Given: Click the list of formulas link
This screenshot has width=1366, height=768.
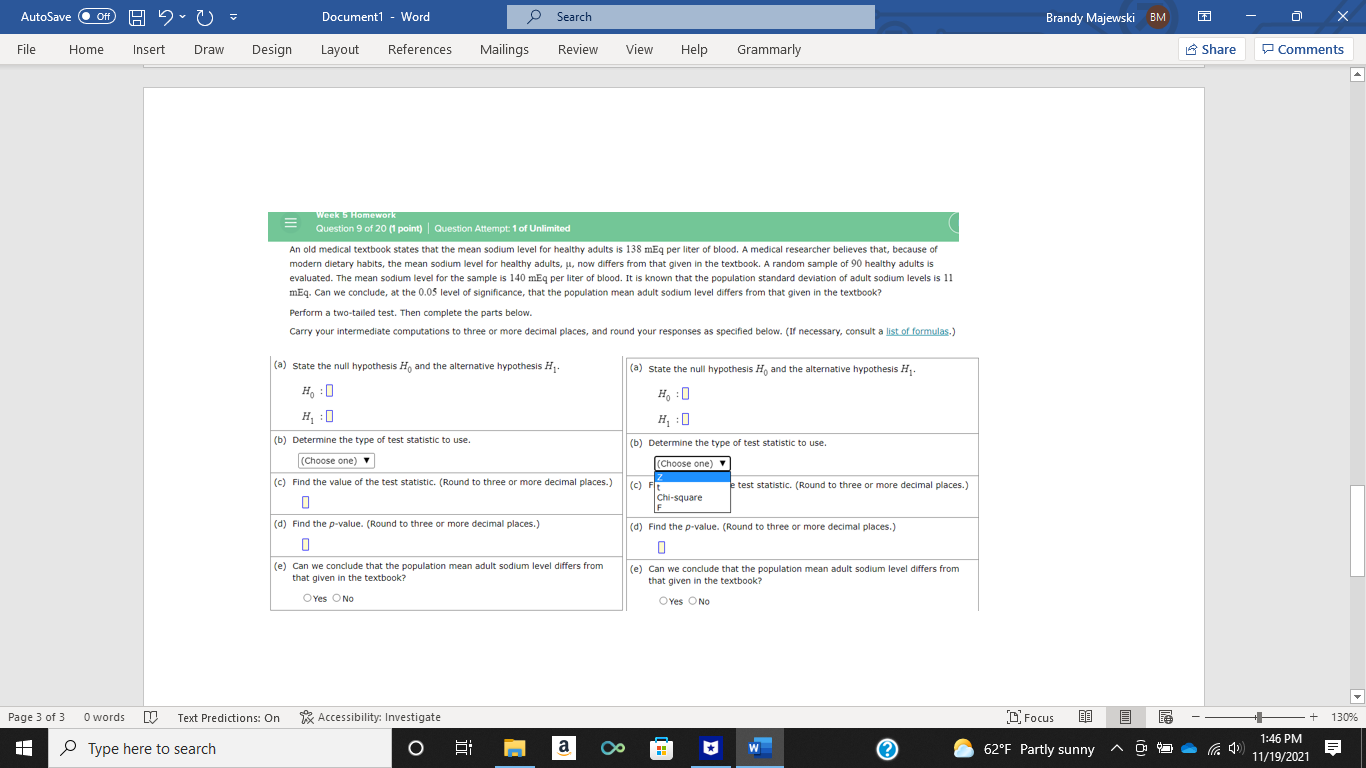Looking at the screenshot, I should (917, 331).
